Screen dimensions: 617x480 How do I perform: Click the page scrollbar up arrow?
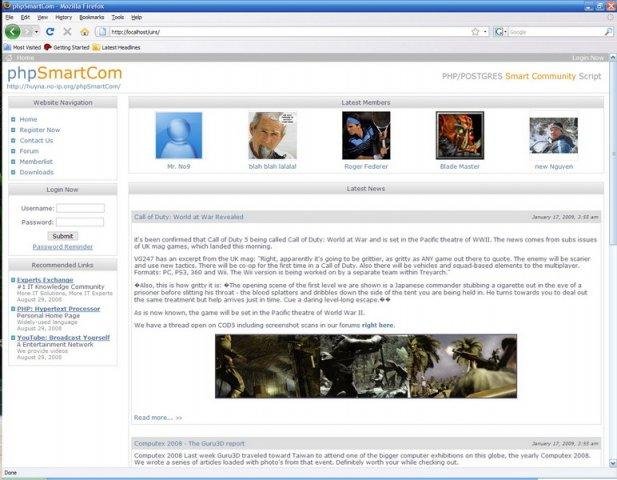pyautogui.click(x=612, y=57)
